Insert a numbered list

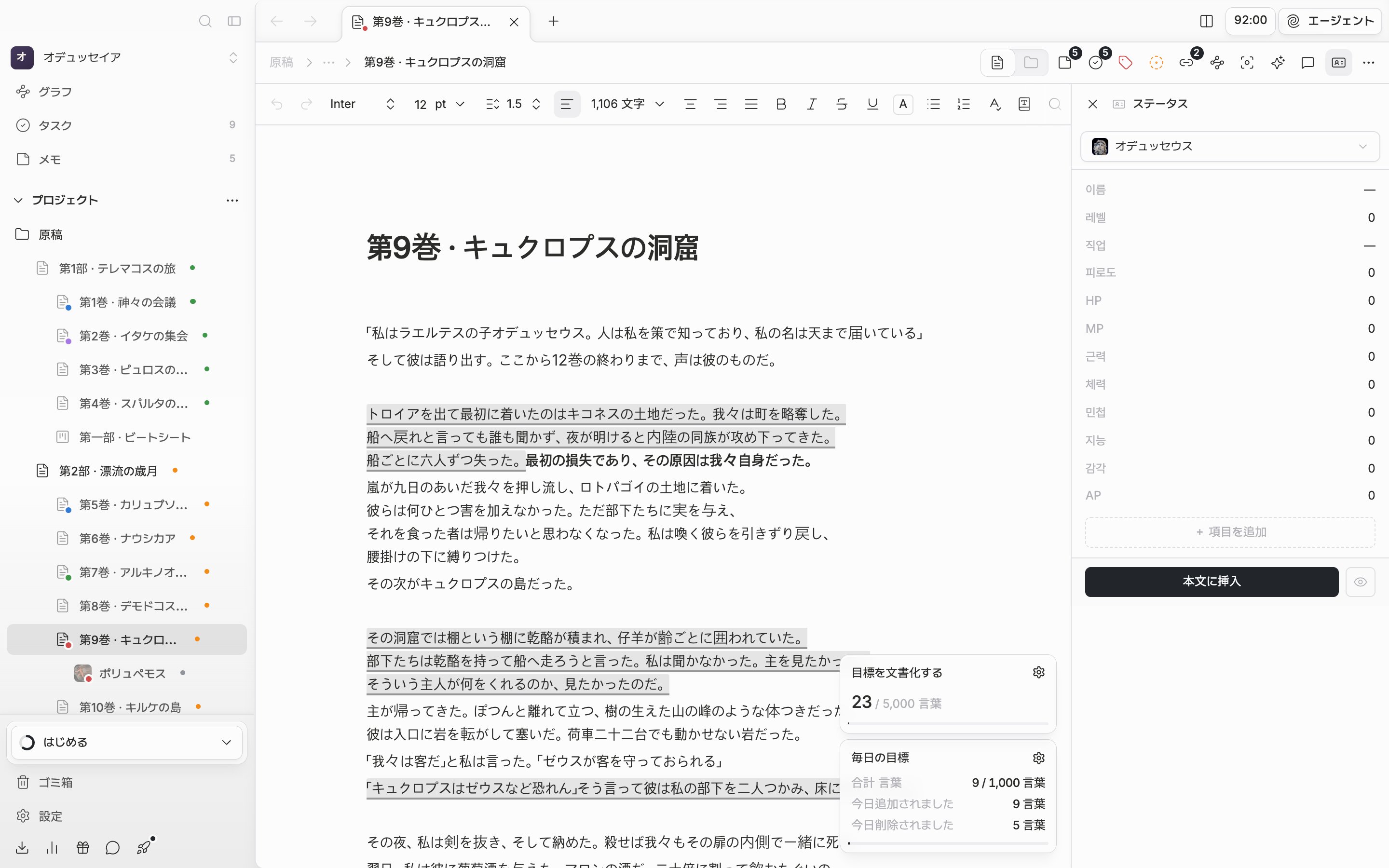[964, 104]
